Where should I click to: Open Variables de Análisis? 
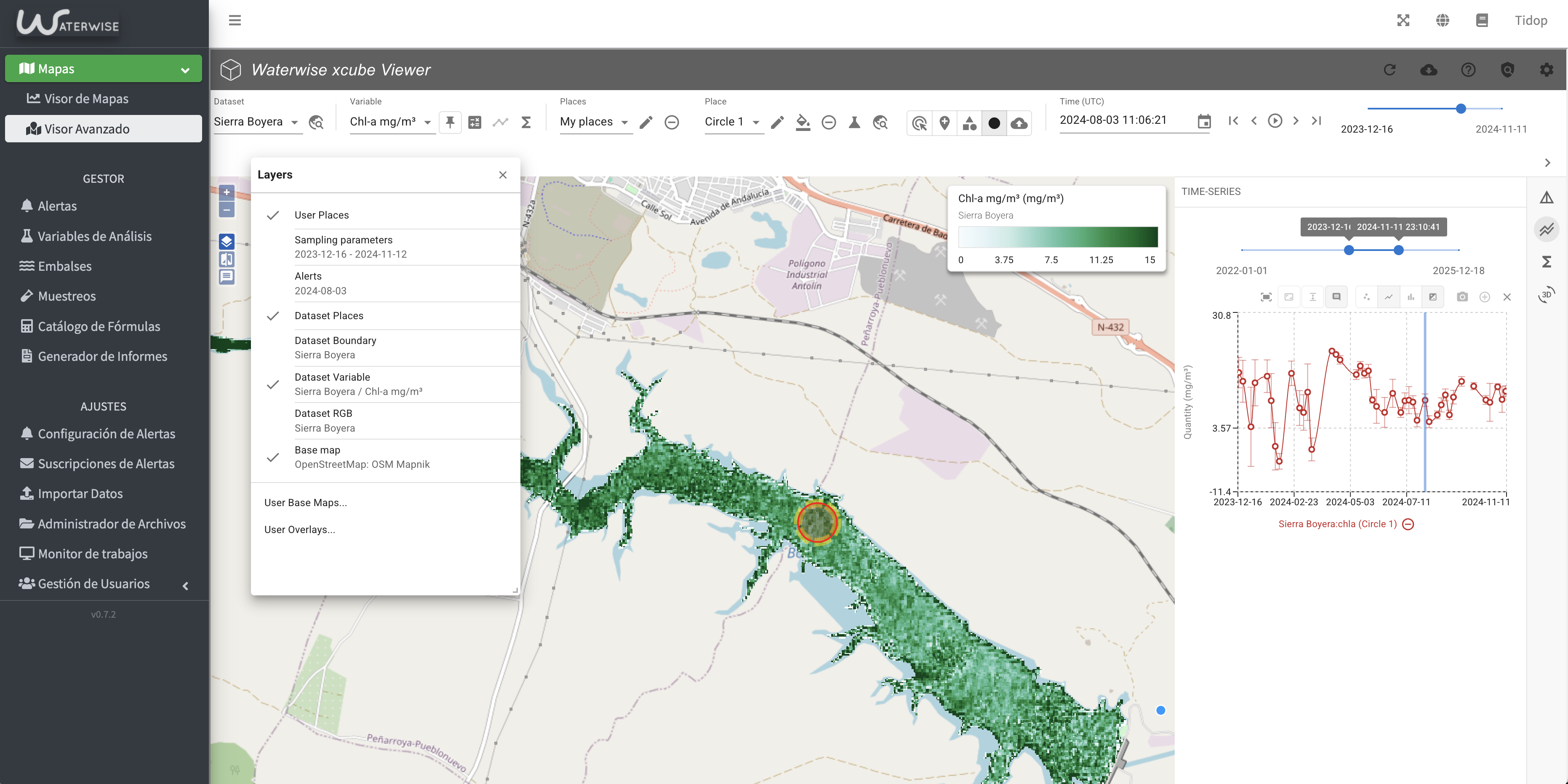[x=104, y=236]
